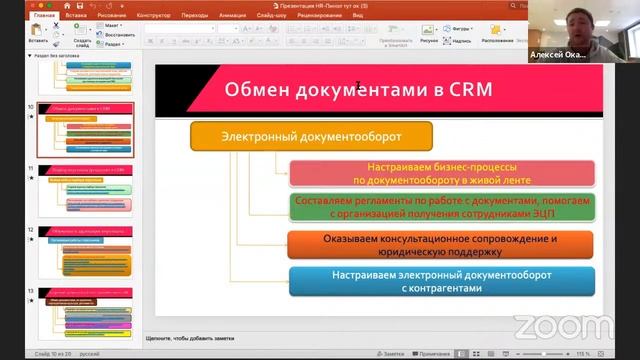Click the zoom out minus button
This screenshot has width=640, height=360.
click(x=518, y=354)
